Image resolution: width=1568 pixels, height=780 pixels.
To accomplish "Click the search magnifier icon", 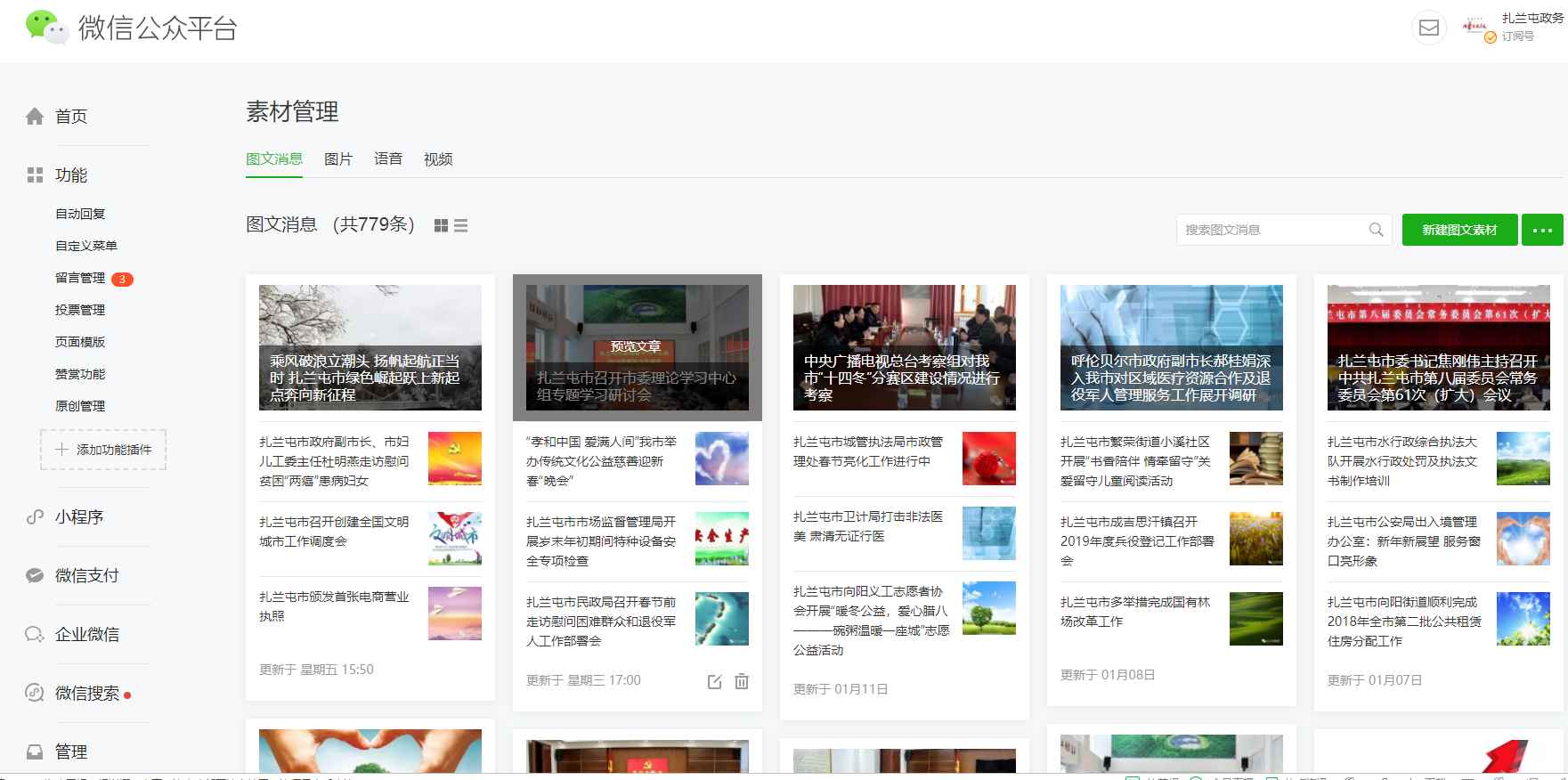I will coord(1376,230).
